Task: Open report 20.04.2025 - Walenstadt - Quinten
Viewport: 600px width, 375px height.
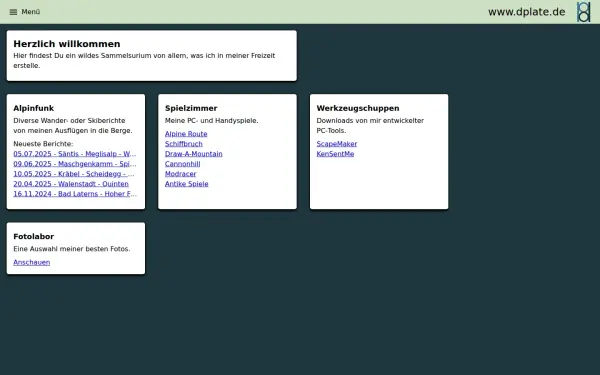Action: 71,184
